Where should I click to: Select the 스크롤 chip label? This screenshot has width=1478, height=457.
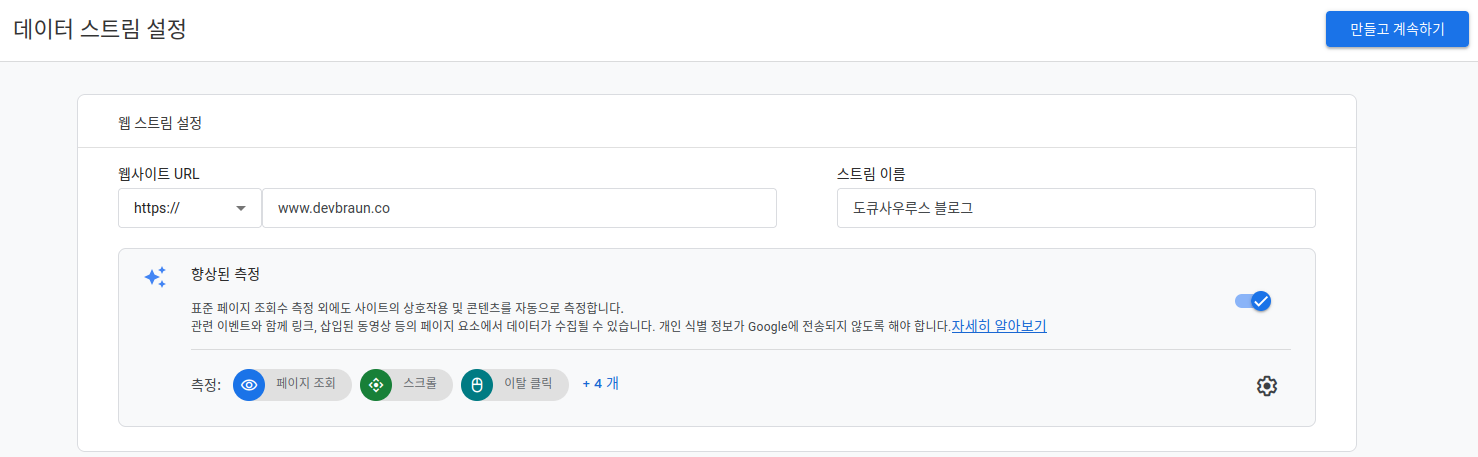[x=420, y=384]
